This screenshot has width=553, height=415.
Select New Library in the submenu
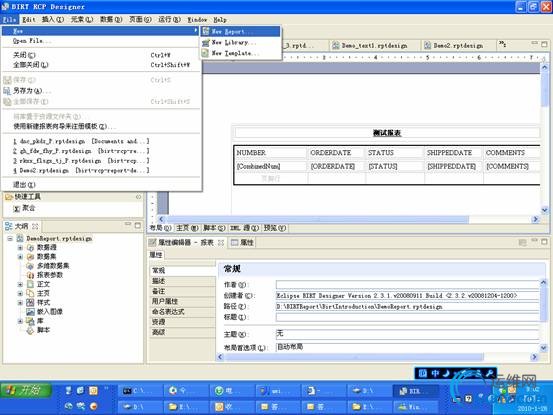coord(241,42)
